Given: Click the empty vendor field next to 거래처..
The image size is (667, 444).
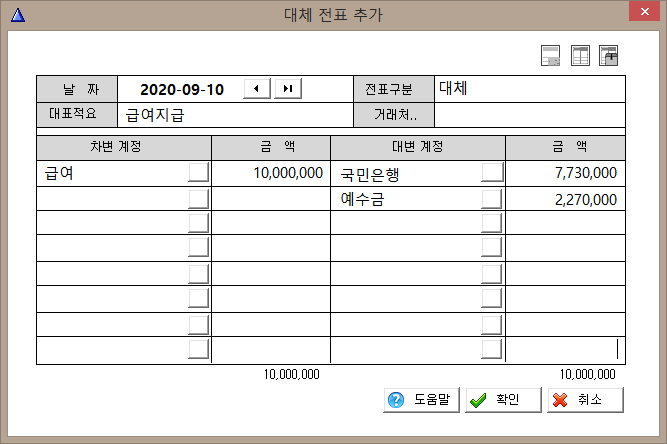Looking at the screenshot, I should [x=530, y=115].
